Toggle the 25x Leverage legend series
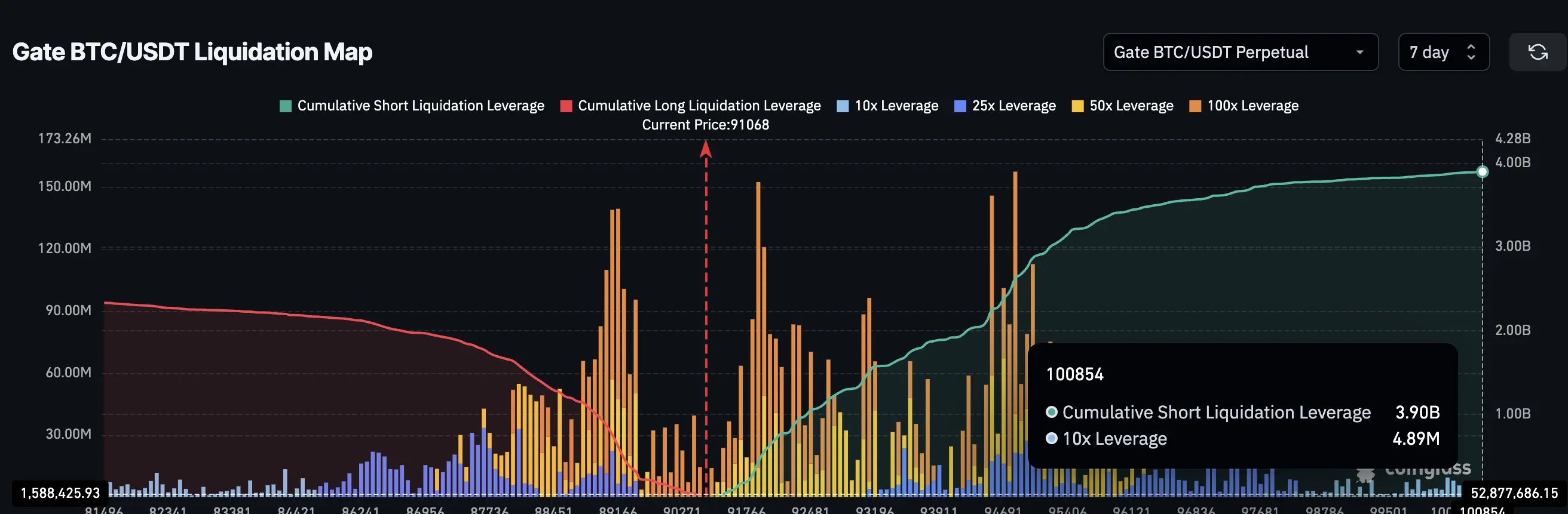Screen dimensions: 1568x514 (1005, 106)
